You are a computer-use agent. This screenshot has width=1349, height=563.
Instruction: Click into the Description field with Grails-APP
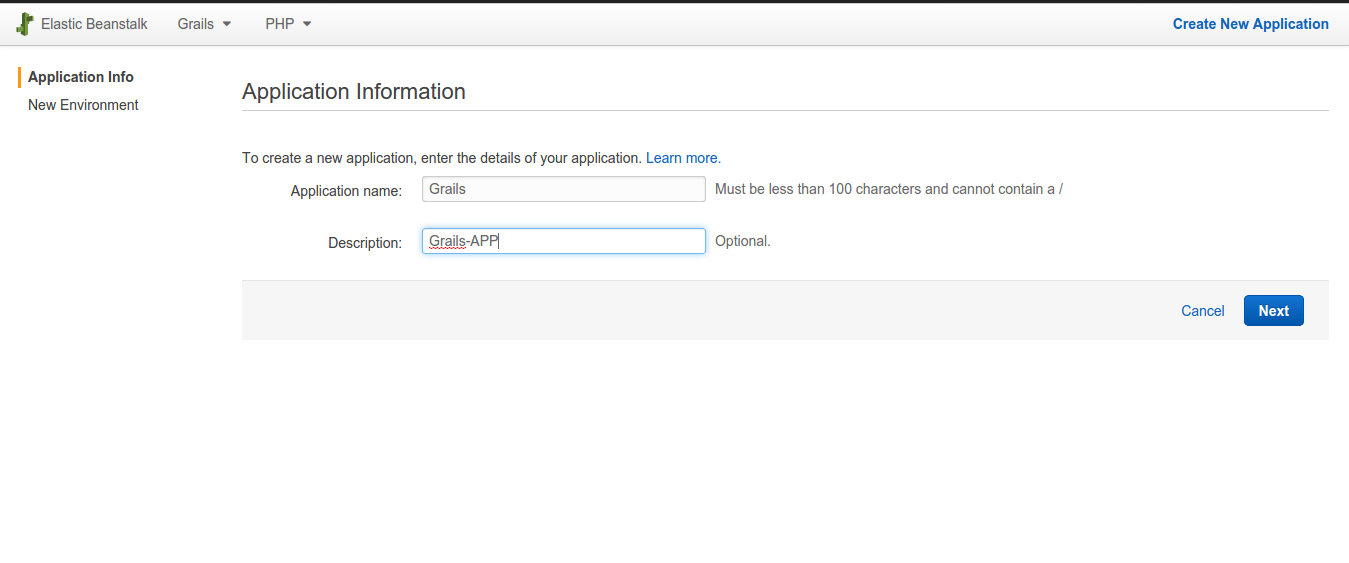[564, 241]
